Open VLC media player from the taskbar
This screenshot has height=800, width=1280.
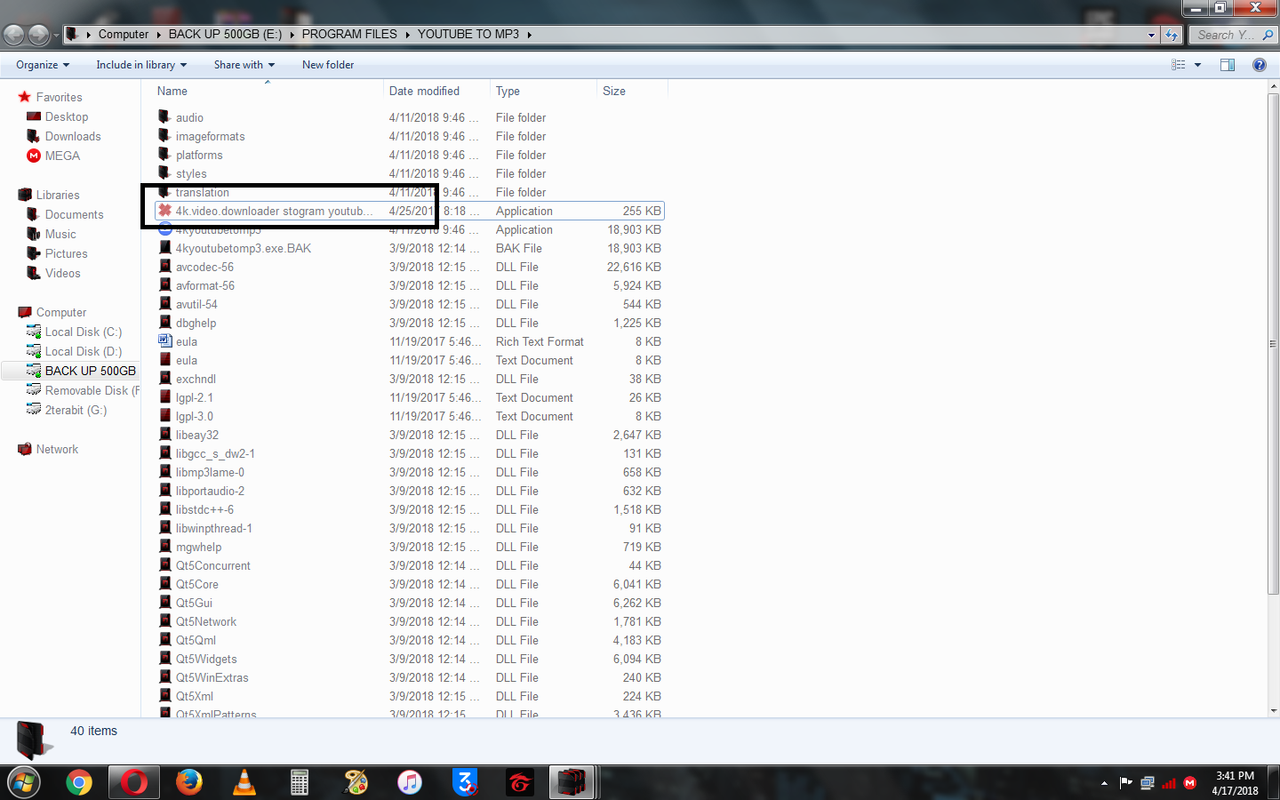click(244, 782)
